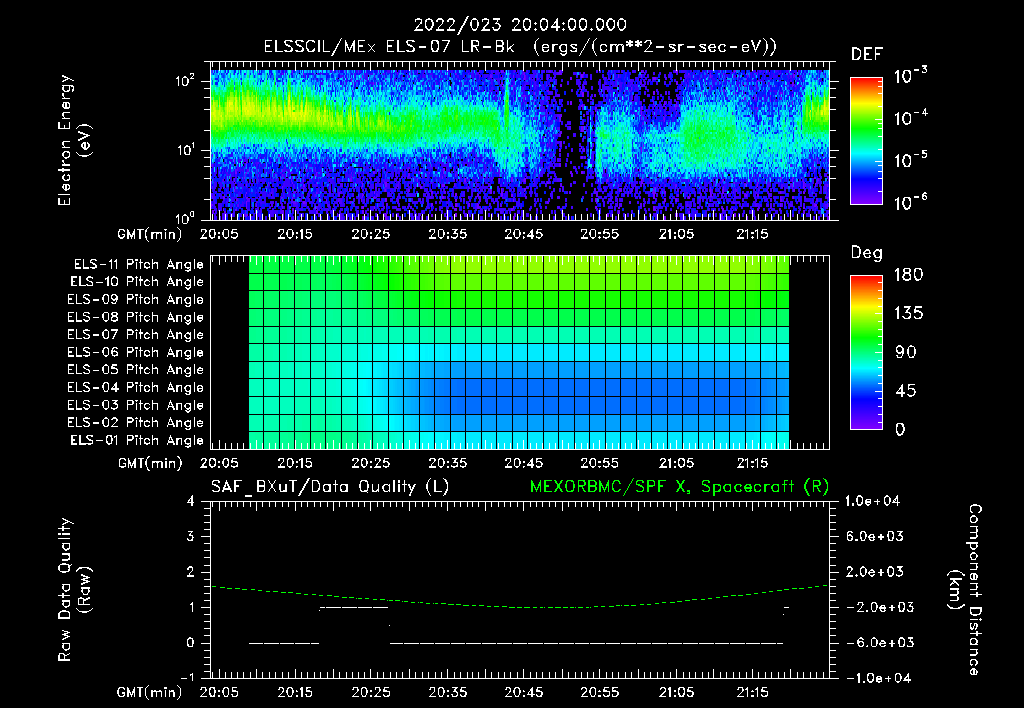1024x708 pixels.
Task: Click the 20:25 tick label under data quality plot
Action: 370,692
